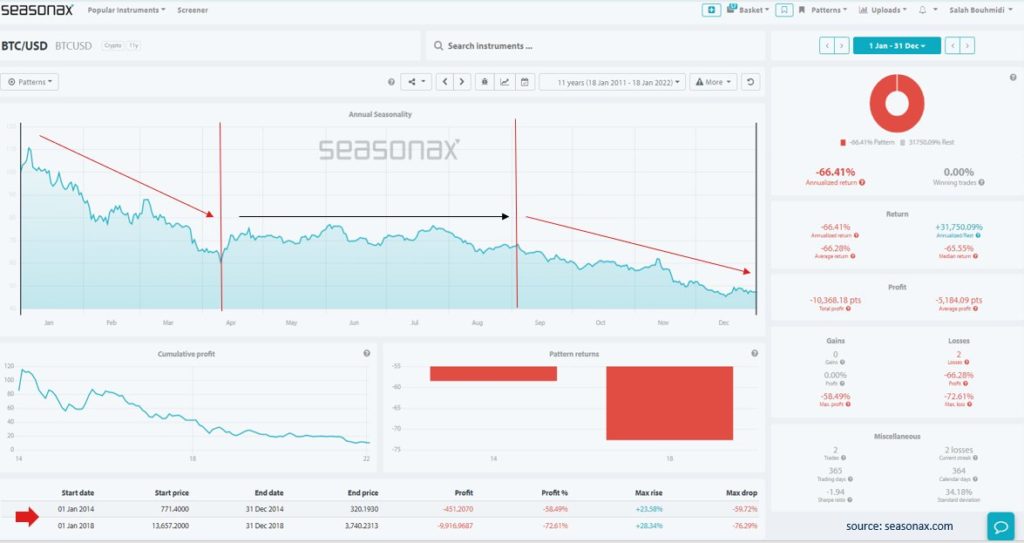
Task: Open Popular Instruments menu
Action: coord(126,10)
